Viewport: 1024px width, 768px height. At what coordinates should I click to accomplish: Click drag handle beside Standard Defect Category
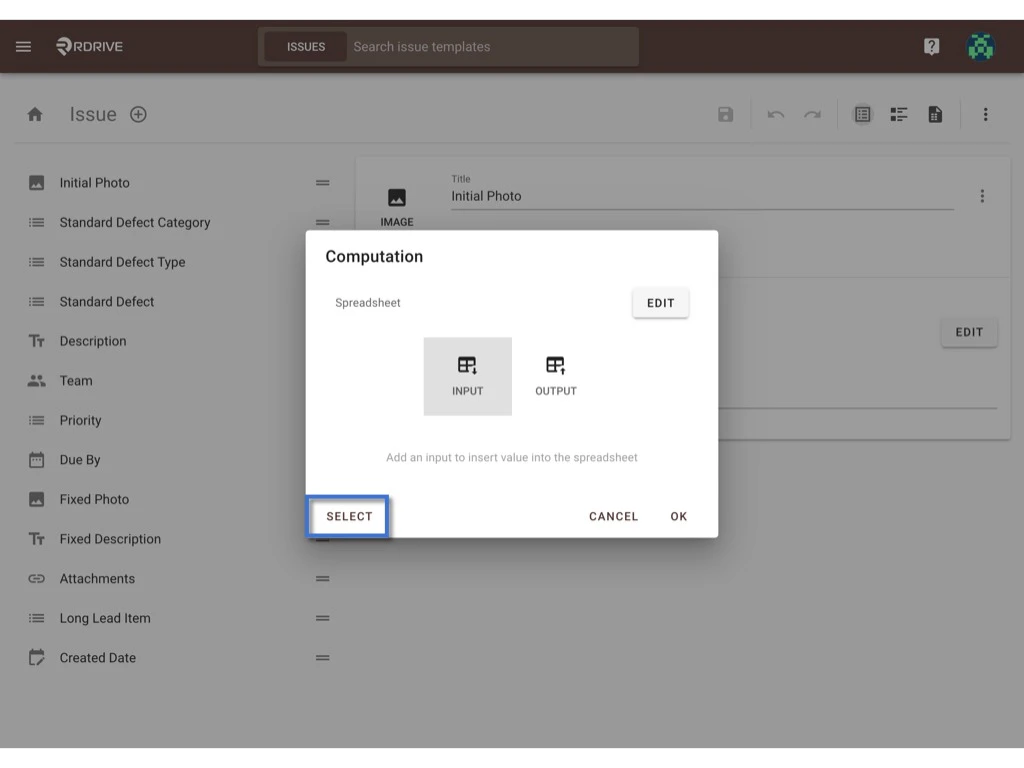point(323,223)
